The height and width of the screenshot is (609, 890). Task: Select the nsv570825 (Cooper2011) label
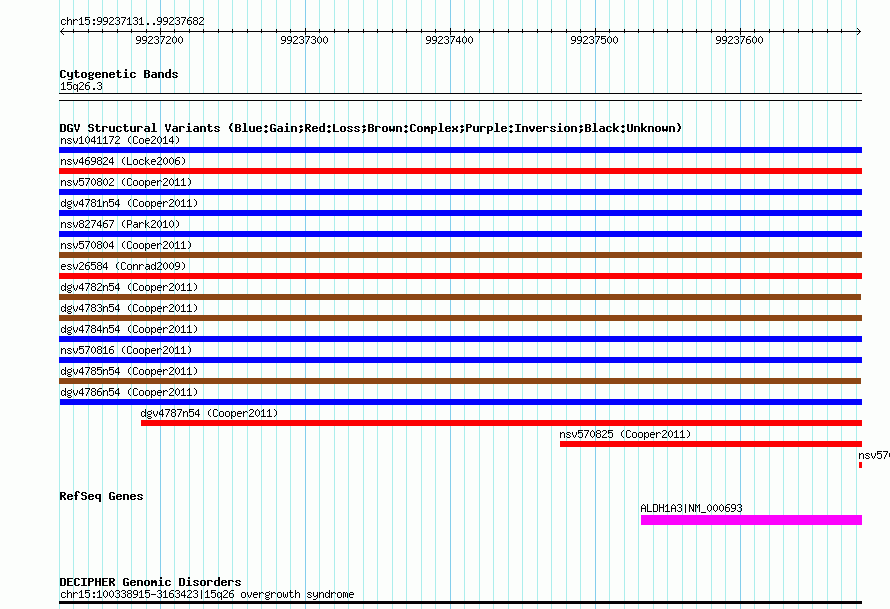(x=625, y=434)
